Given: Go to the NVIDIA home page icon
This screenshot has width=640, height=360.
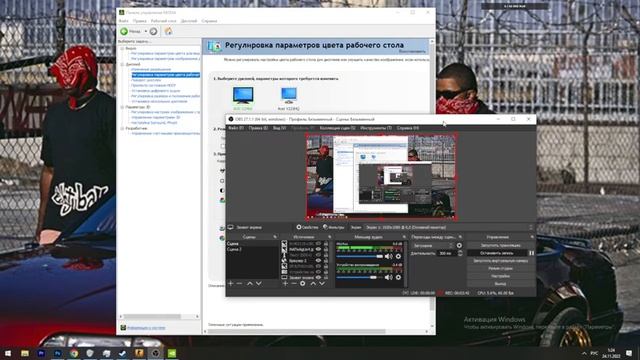Looking at the screenshot, I should coord(168,31).
